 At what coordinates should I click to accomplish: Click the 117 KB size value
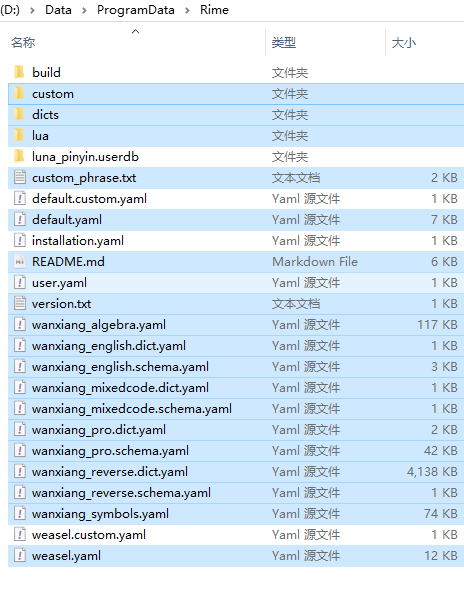pos(437,325)
